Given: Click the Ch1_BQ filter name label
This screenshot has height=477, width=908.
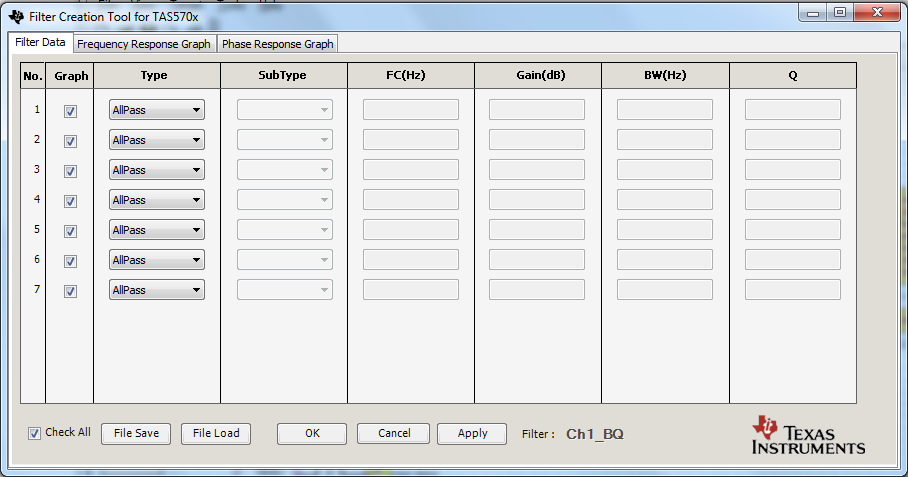Looking at the screenshot, I should point(595,434).
